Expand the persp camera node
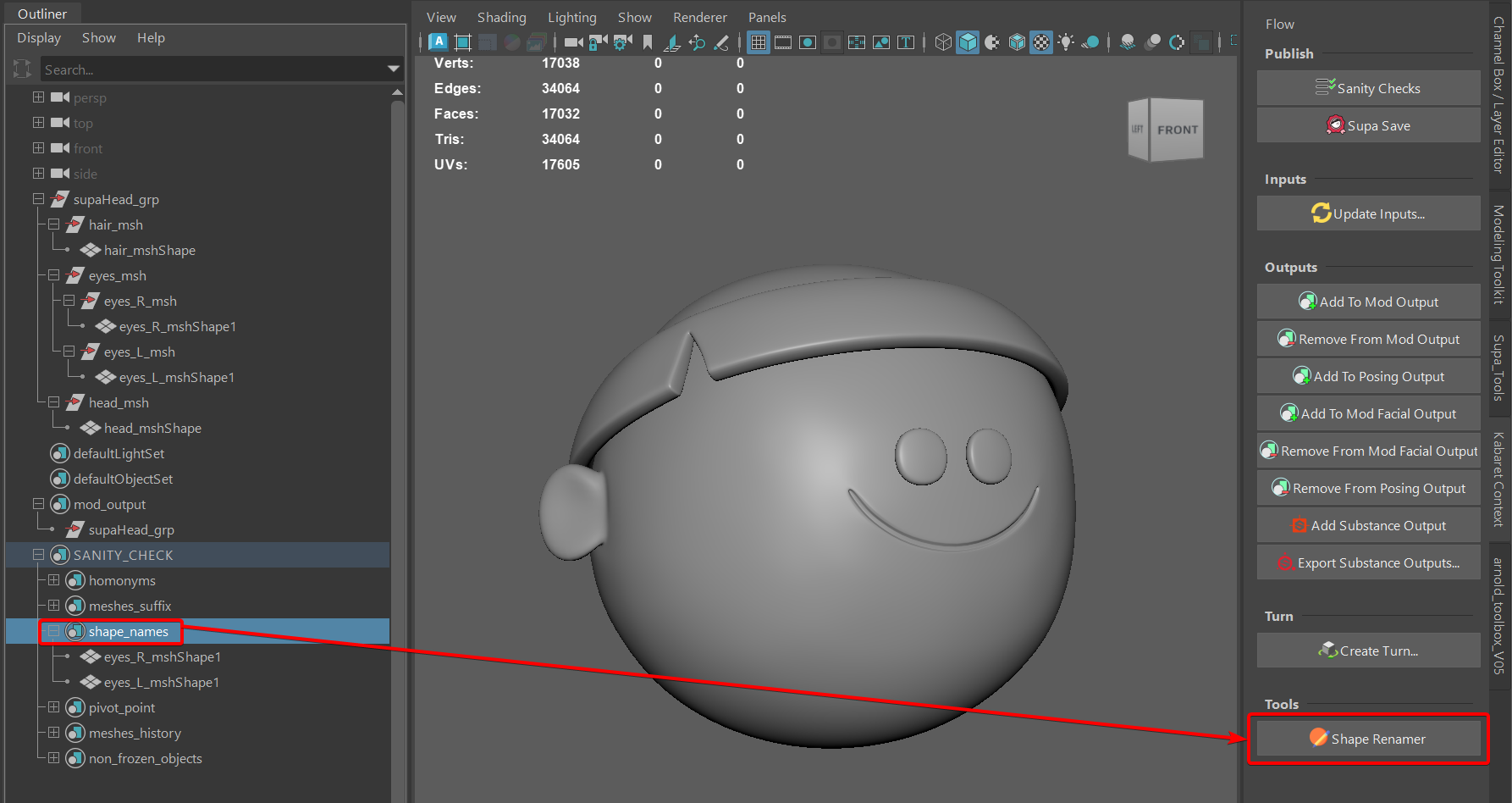Viewport: 1512px width, 803px height. pyautogui.click(x=38, y=97)
